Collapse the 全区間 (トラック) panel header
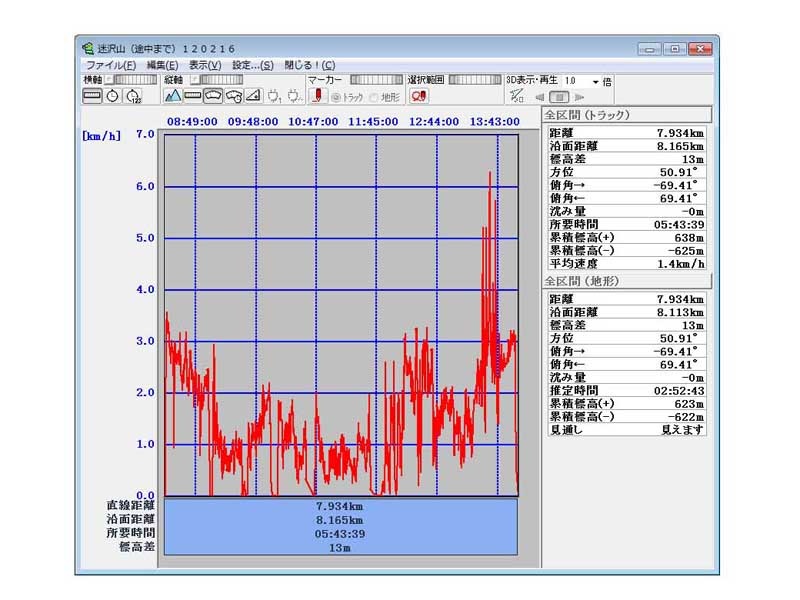 click(626, 115)
